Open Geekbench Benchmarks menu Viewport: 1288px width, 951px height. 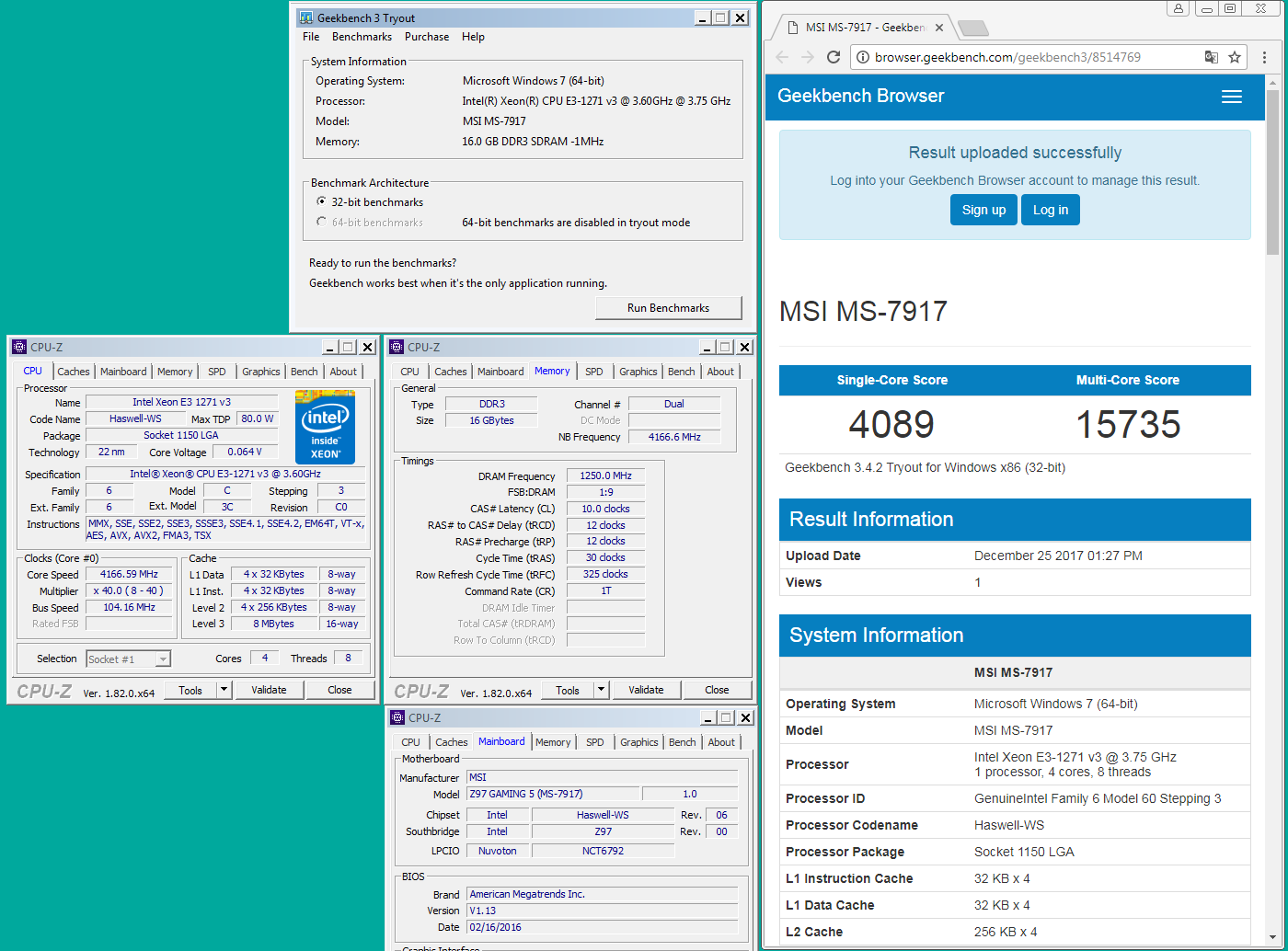[x=362, y=37]
